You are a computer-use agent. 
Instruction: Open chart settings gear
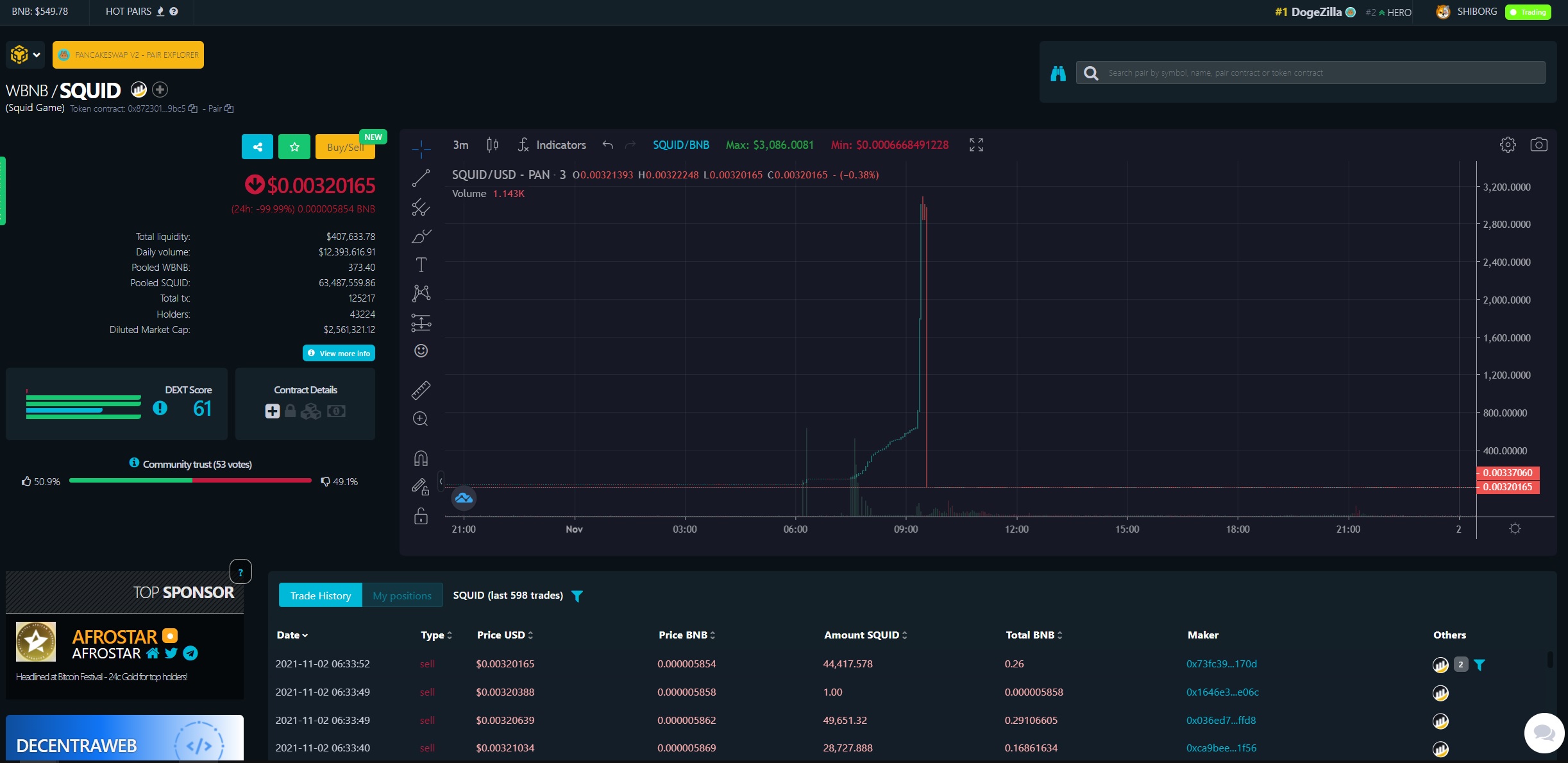pyautogui.click(x=1508, y=145)
